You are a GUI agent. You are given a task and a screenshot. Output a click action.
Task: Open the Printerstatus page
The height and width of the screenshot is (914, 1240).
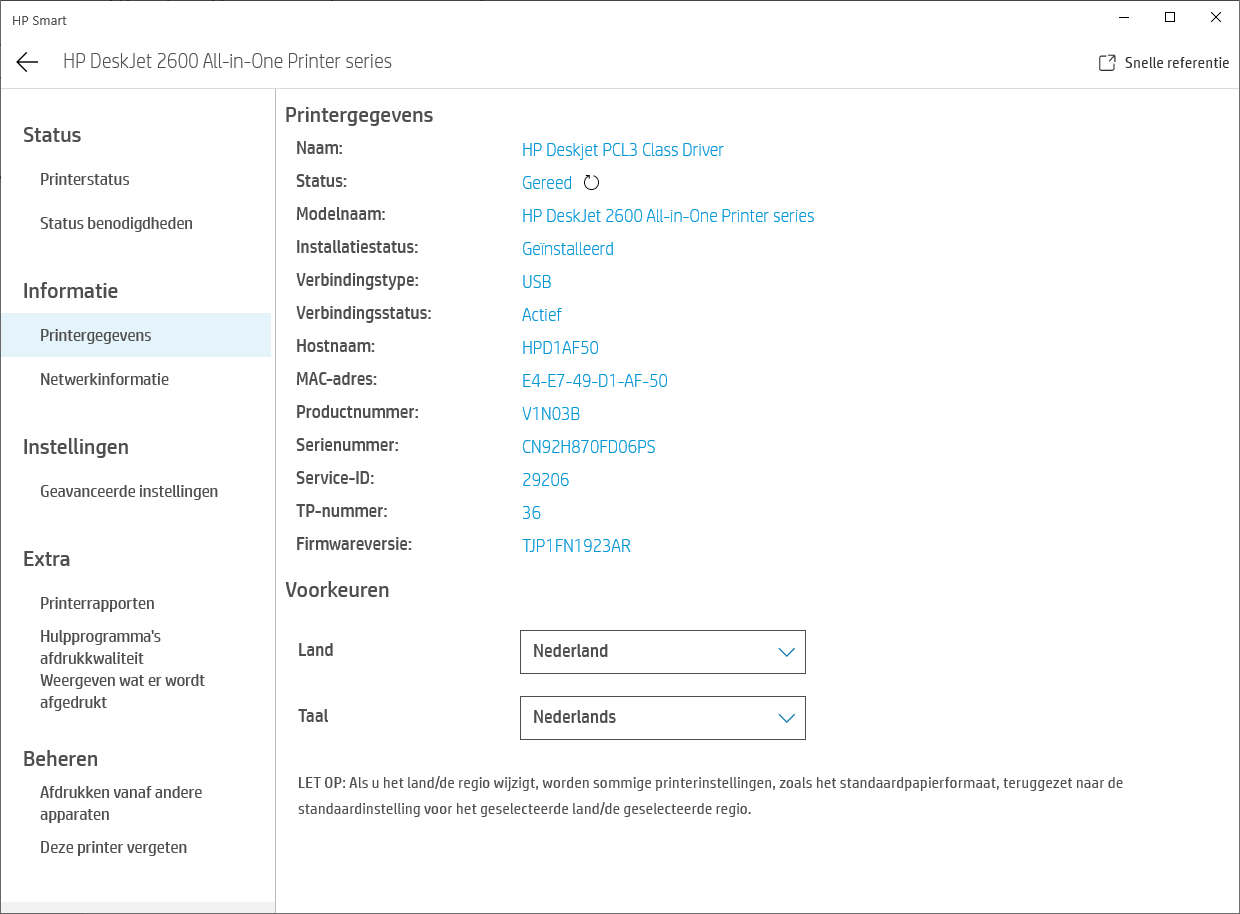coord(85,180)
